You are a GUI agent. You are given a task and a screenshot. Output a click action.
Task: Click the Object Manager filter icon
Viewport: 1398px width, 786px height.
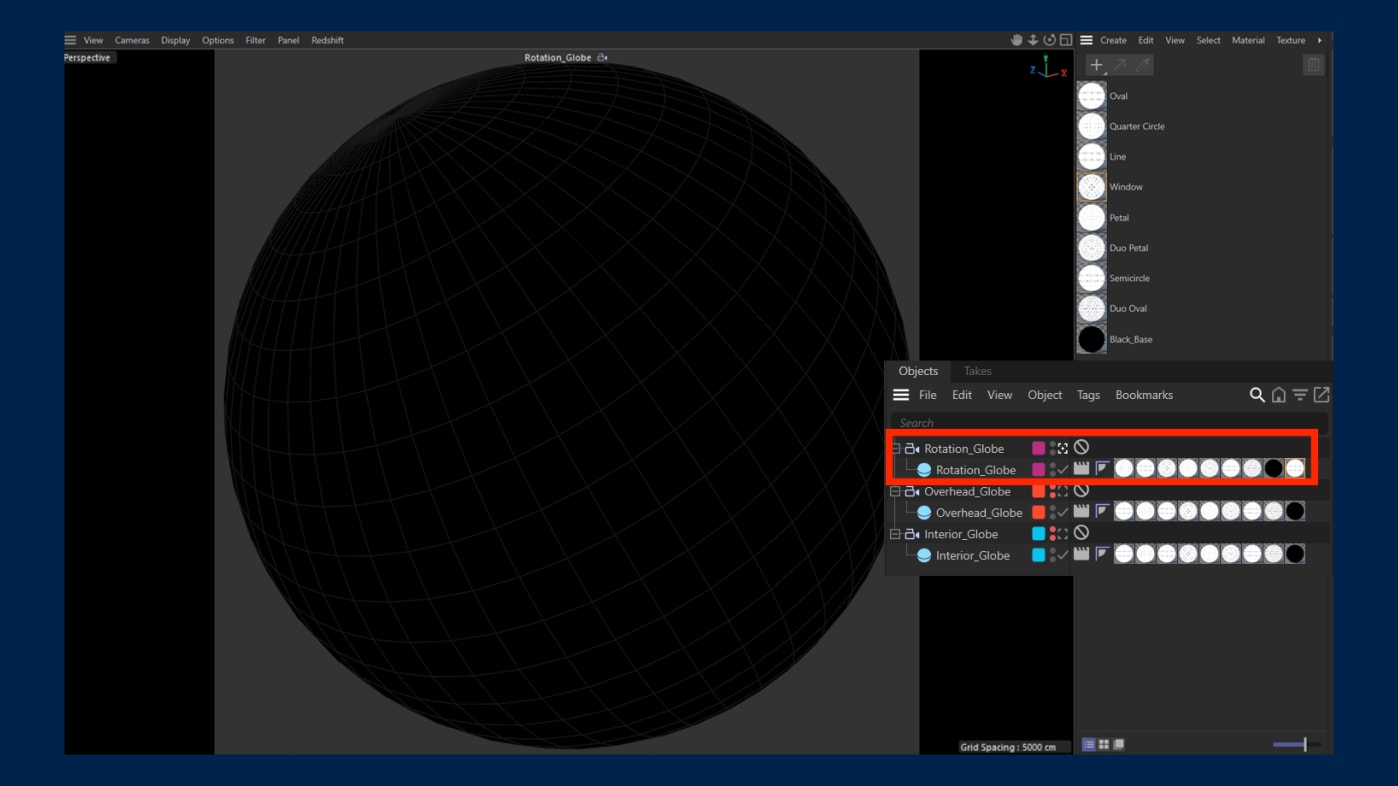pos(1299,395)
